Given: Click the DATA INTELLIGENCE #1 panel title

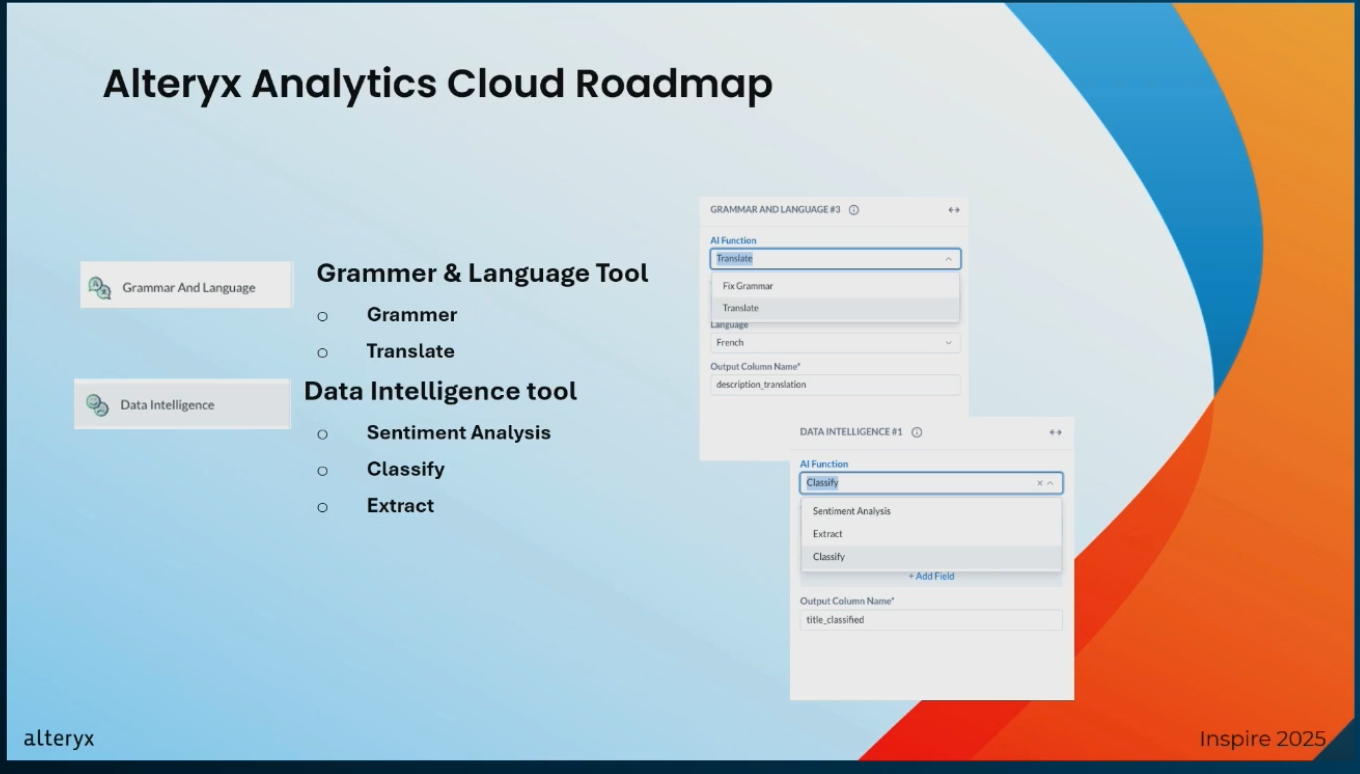Looking at the screenshot, I should [851, 432].
